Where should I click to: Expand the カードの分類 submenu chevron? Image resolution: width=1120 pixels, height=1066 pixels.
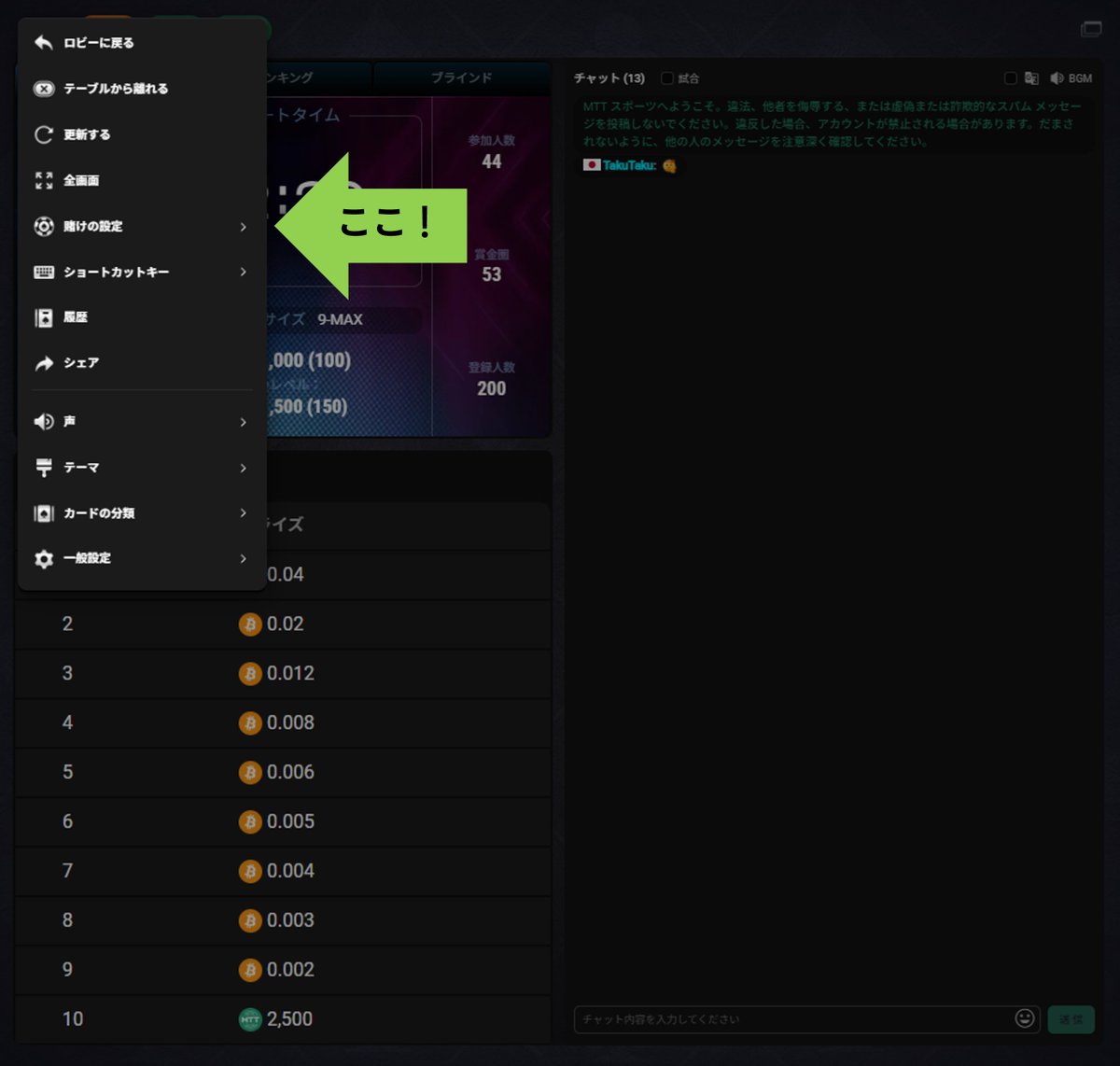243,512
